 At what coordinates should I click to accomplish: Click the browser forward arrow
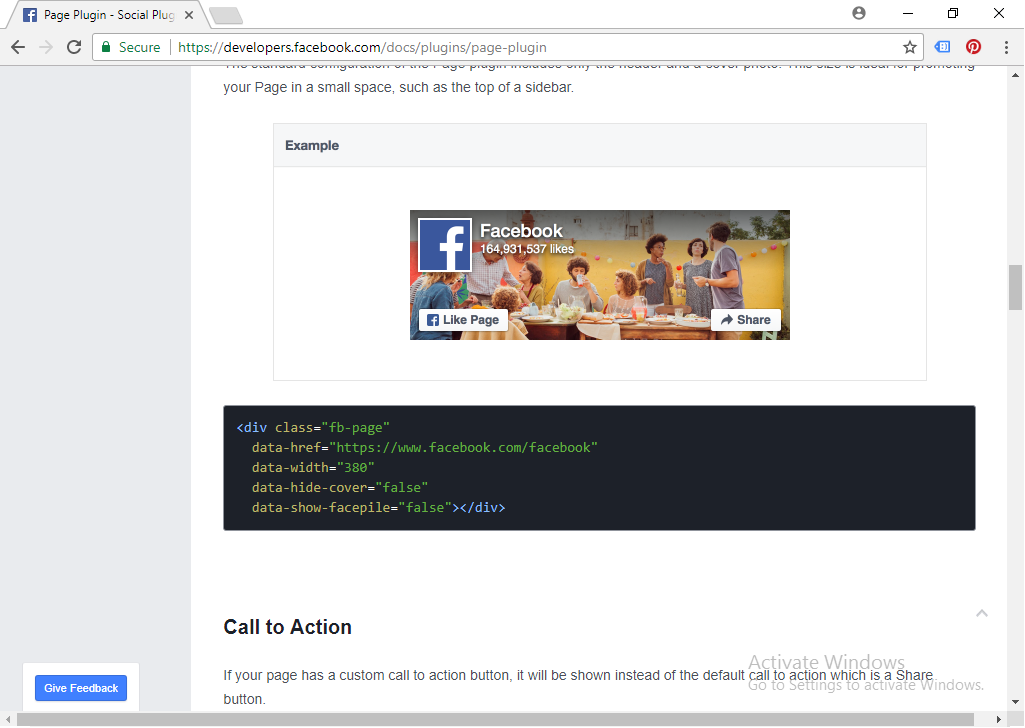tap(46, 47)
